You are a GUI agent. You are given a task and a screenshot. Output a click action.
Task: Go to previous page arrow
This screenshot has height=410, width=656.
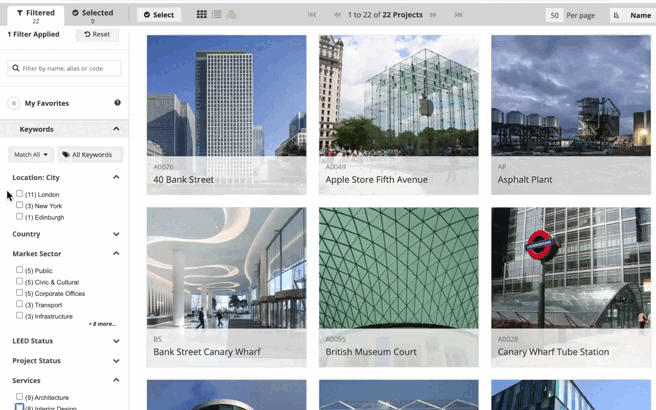tap(337, 15)
